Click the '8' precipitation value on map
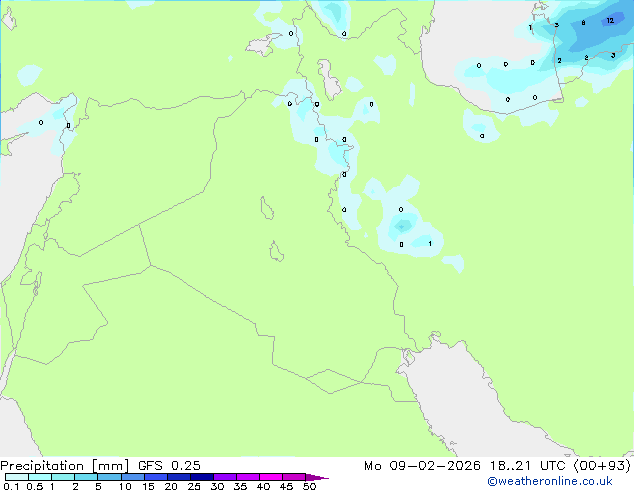 tap(583, 23)
